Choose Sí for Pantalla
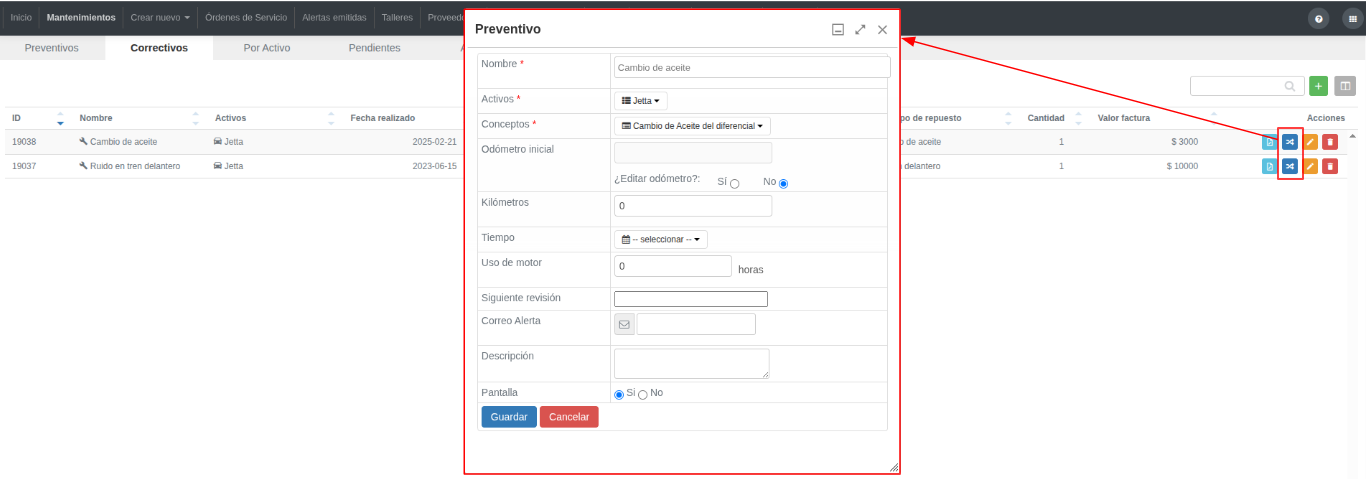This screenshot has width=1366, height=479. coord(619,394)
